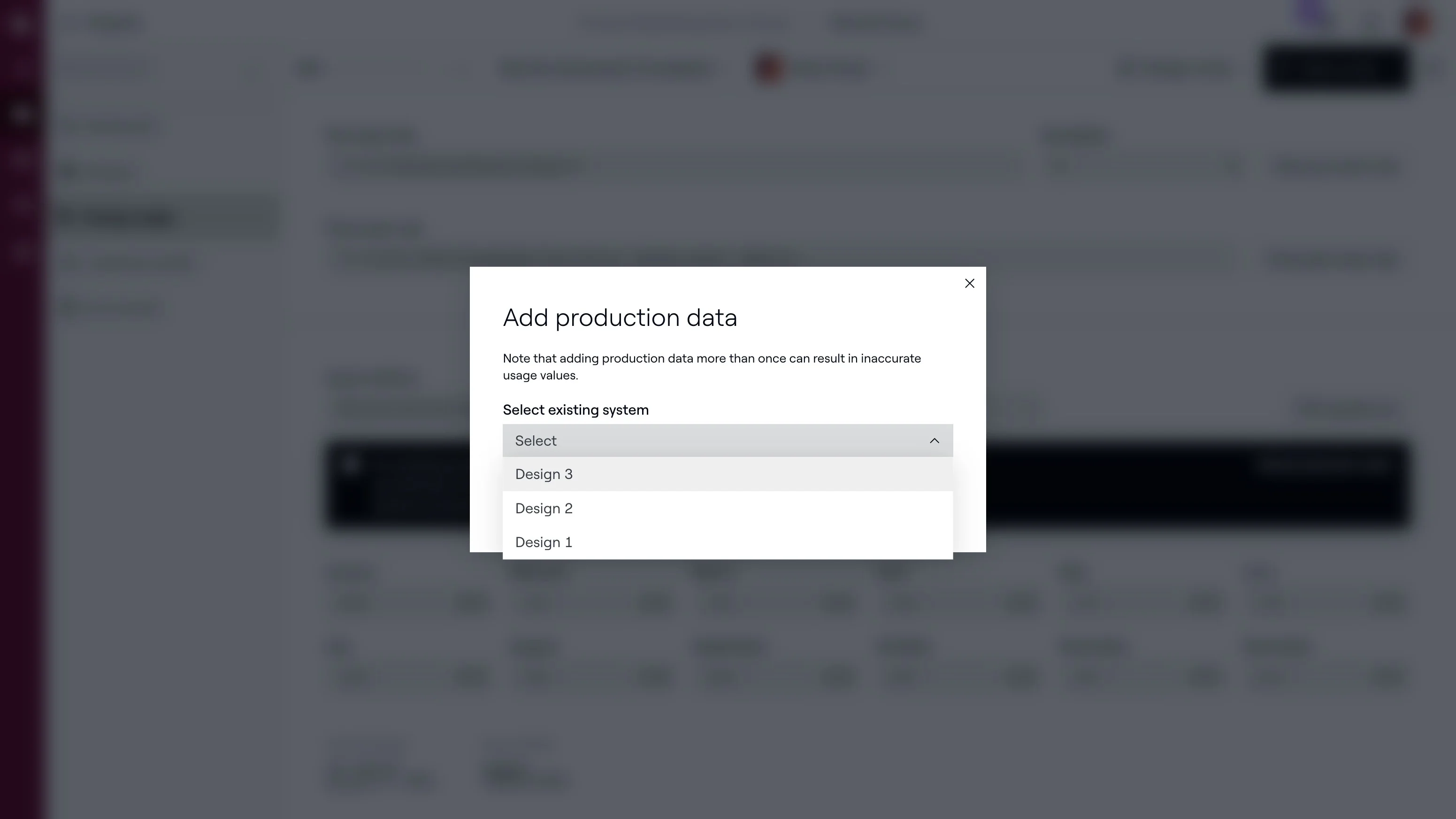This screenshot has height=819, width=1456.
Task: Choose Design 3 from the list
Action: [544, 475]
